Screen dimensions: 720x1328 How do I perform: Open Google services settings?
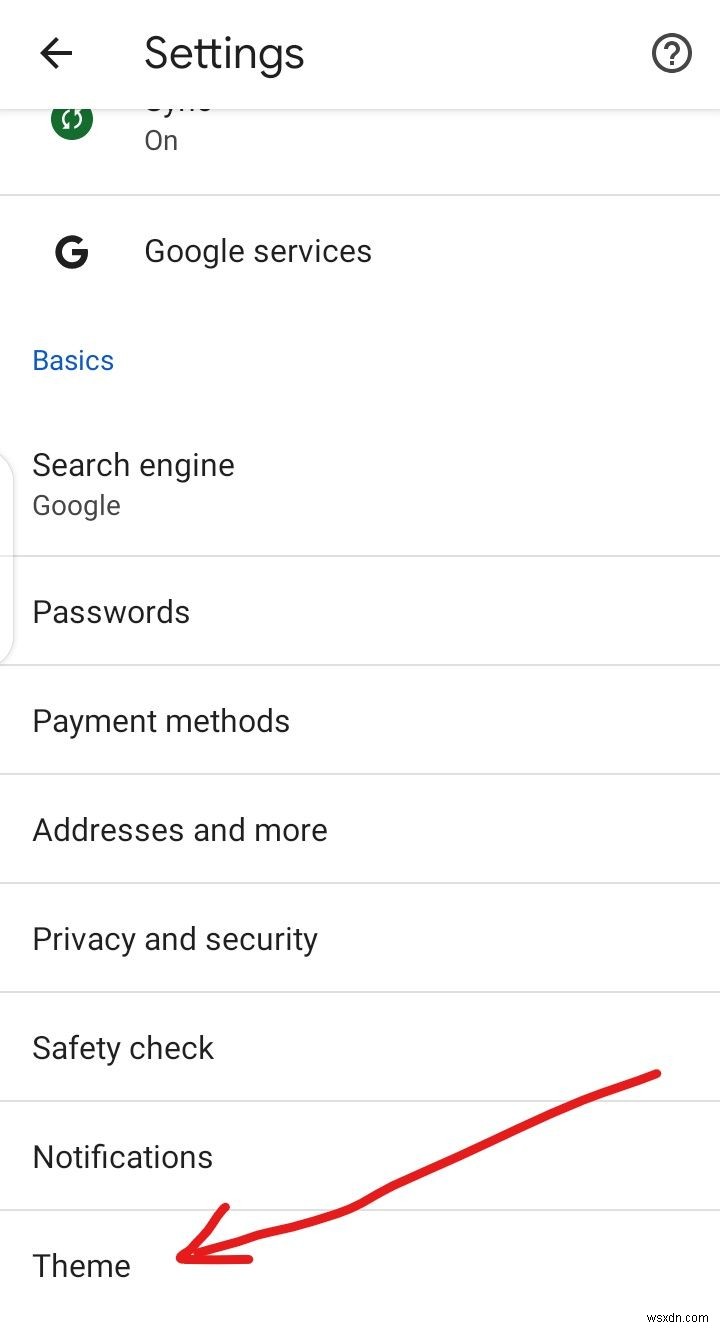(258, 252)
